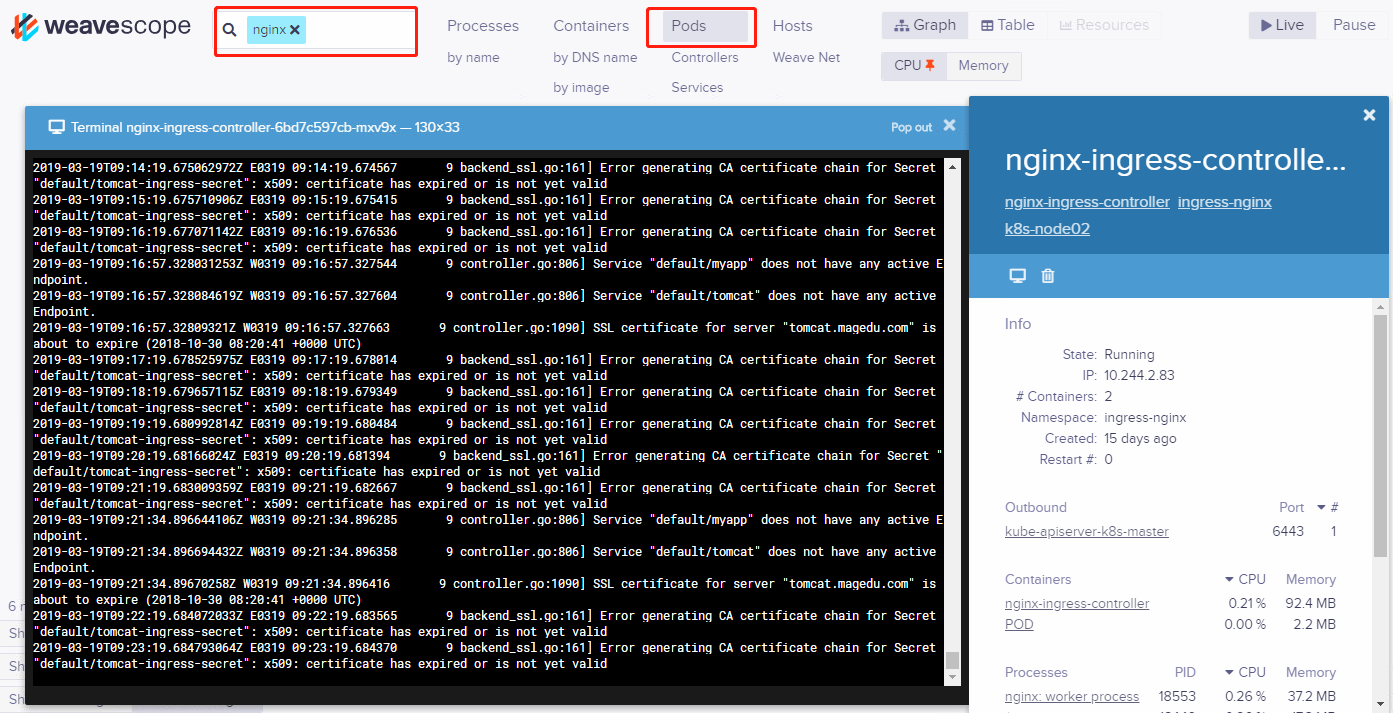Select the pinned CPU metric
The image size is (1393, 713).
click(913, 65)
